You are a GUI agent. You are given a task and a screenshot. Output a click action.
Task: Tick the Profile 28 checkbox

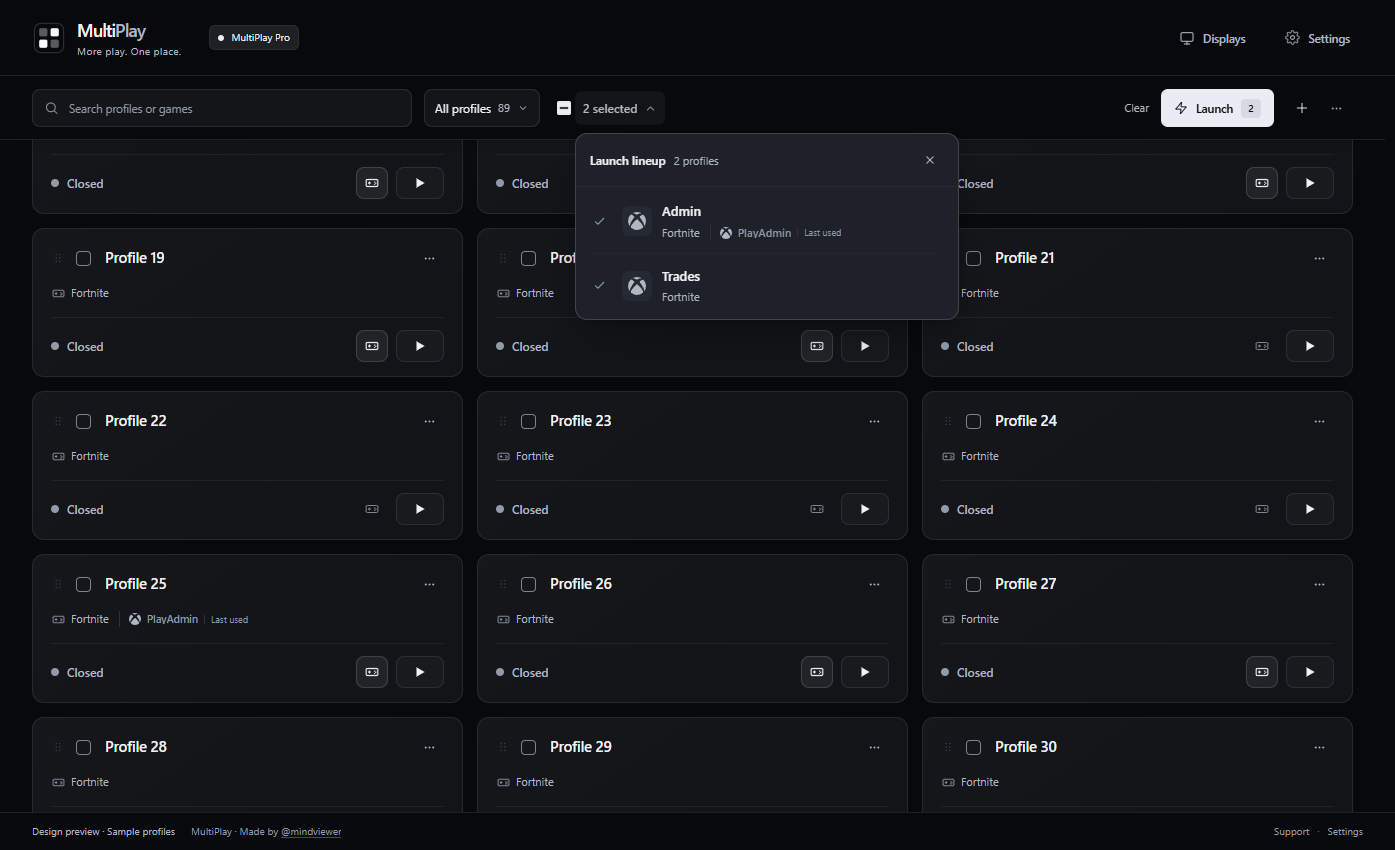point(84,747)
